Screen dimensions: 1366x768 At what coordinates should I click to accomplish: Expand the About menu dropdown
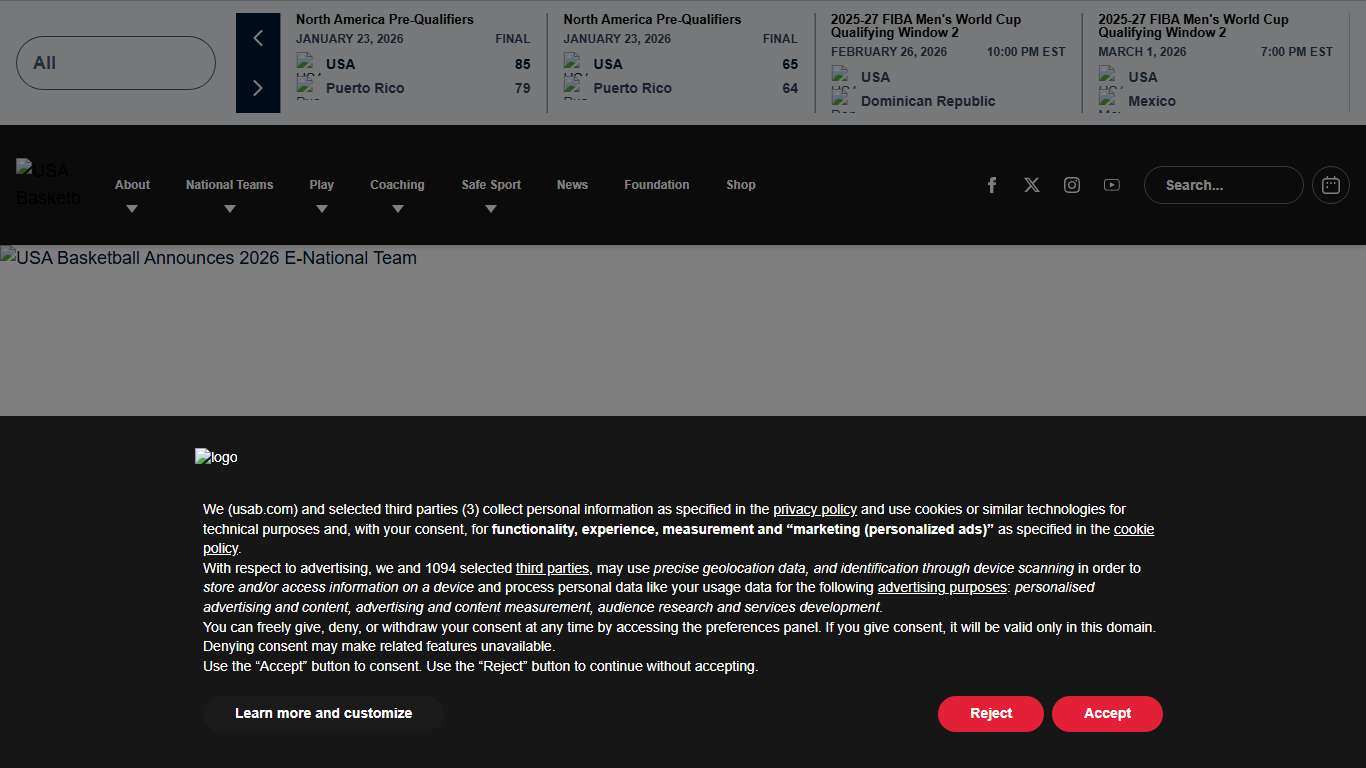coord(132,208)
